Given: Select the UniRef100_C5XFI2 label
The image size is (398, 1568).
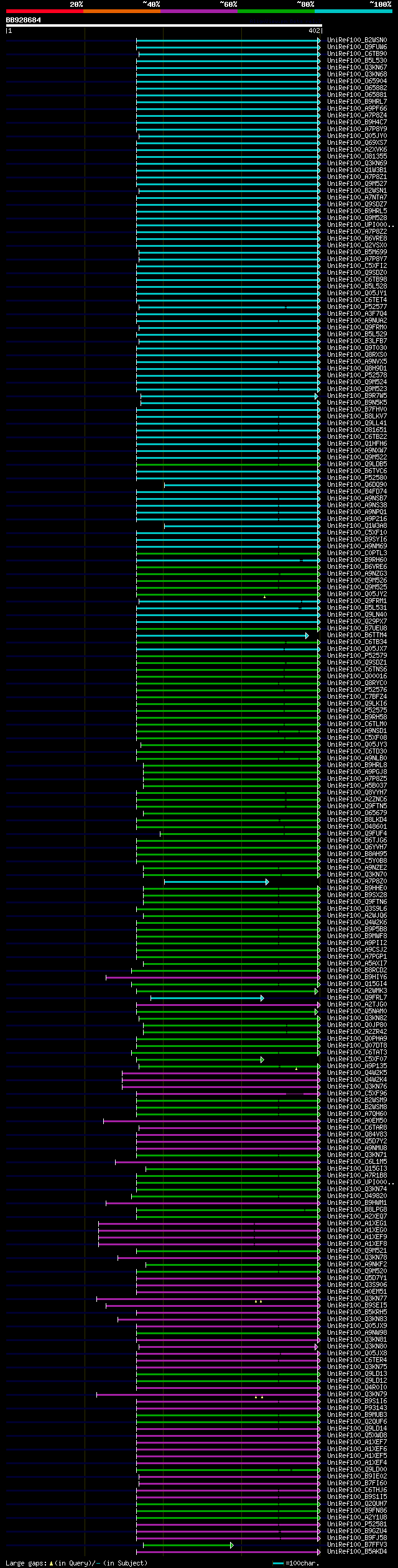Looking at the screenshot, I should [357, 266].
